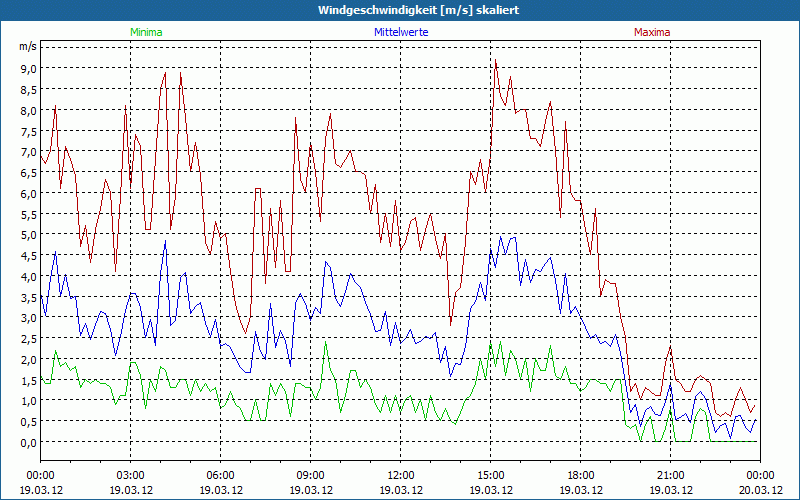Click the 2,5 y-axis tick label
This screenshot has width=800, height=500.
(27, 339)
